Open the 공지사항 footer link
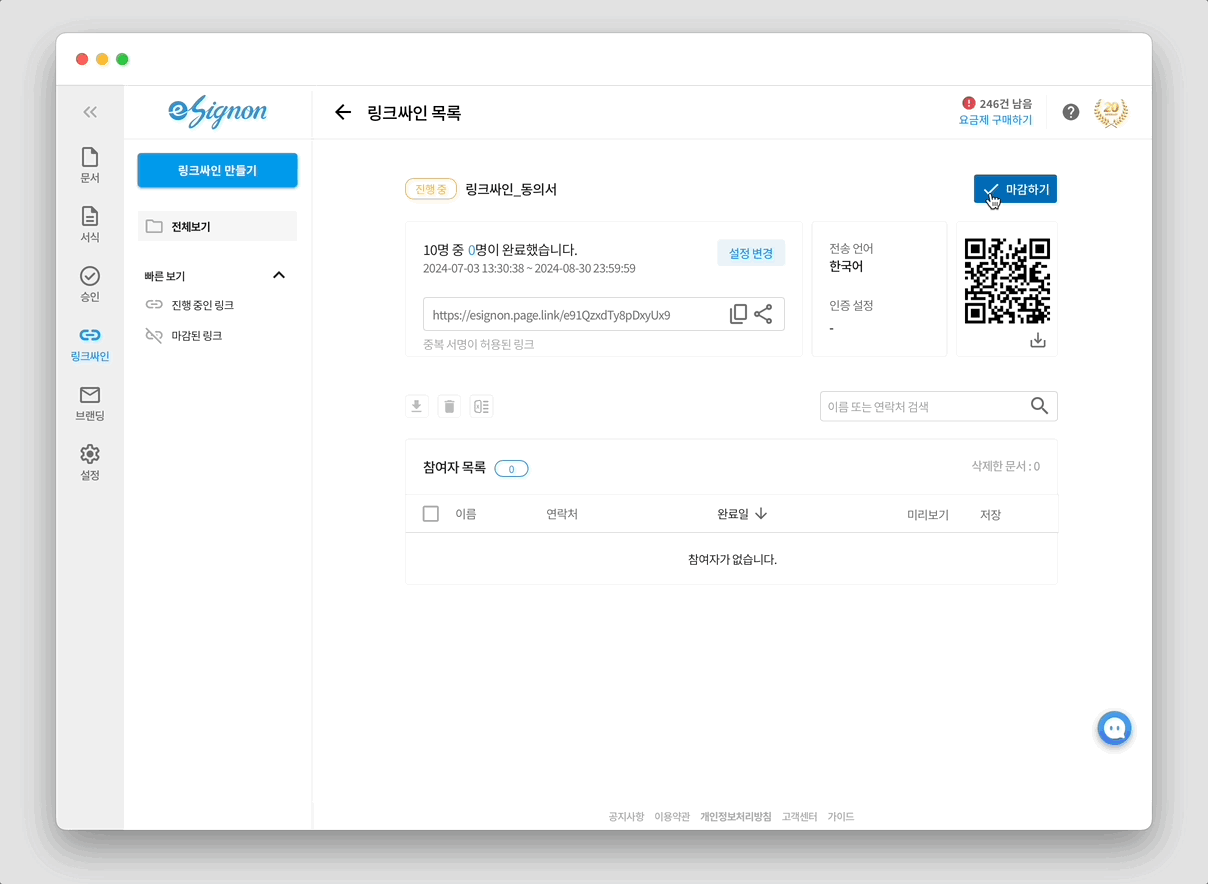The height and width of the screenshot is (884, 1208). [626, 817]
